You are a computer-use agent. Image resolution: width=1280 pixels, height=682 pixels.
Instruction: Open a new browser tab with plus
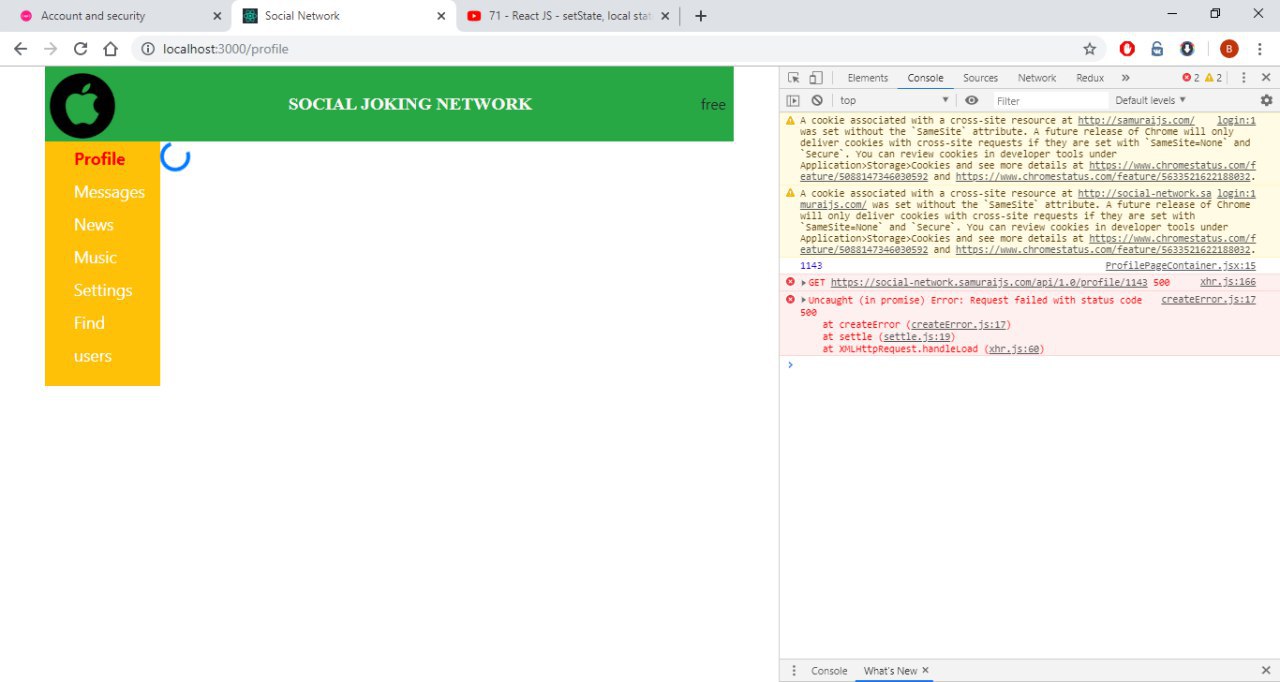pos(701,16)
